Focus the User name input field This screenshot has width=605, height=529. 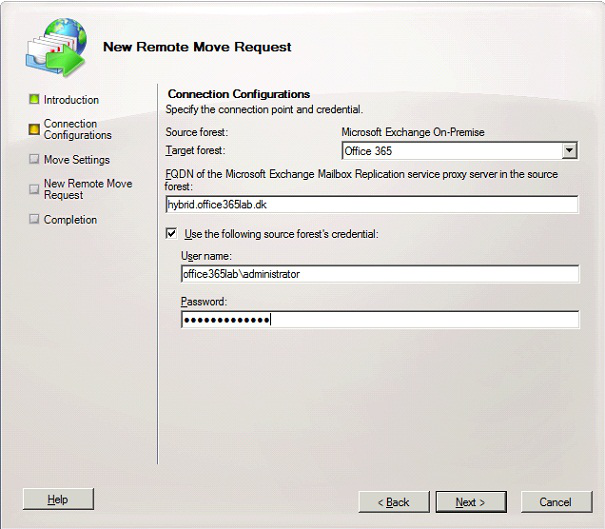380,274
